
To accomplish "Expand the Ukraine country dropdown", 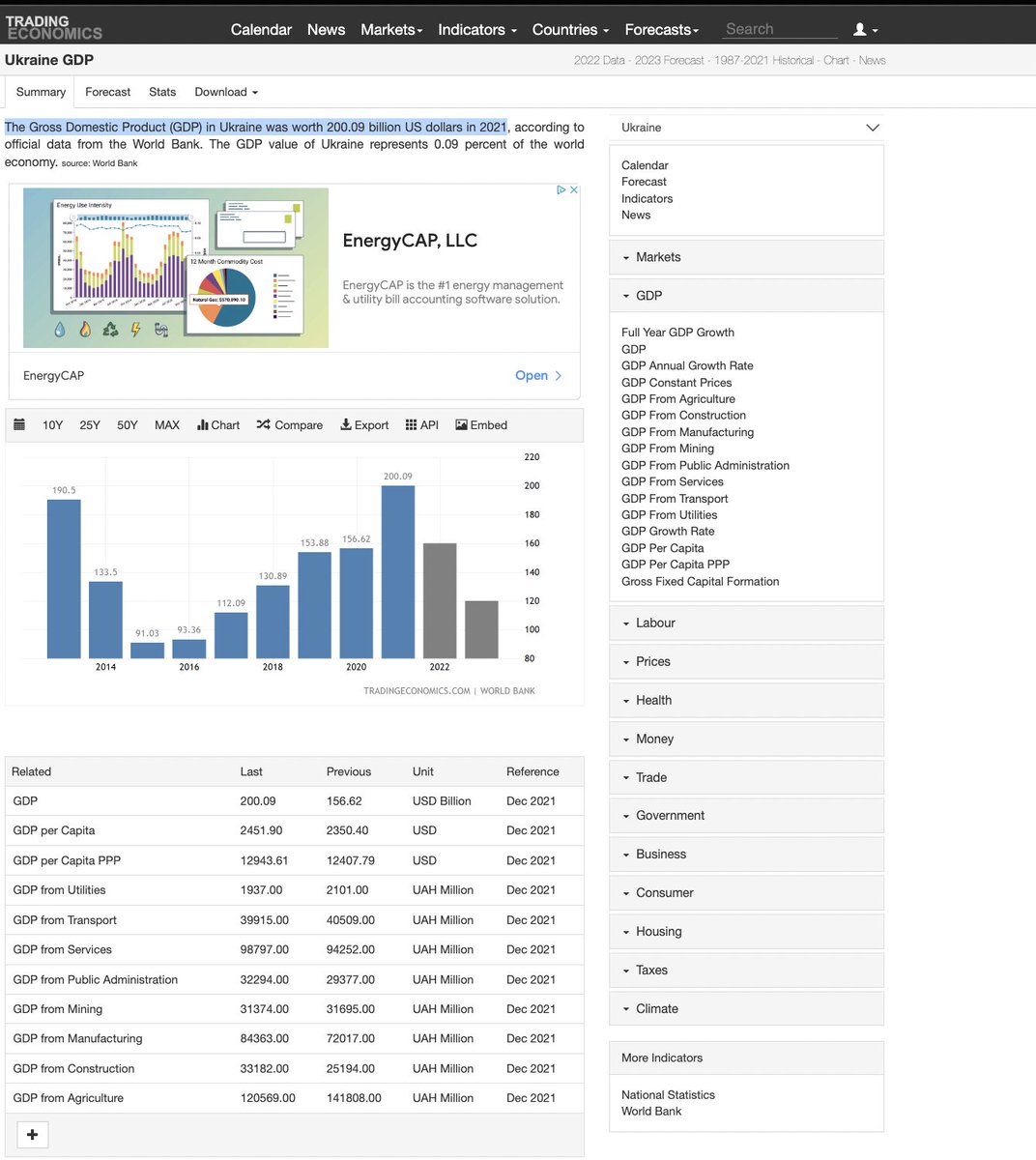I will coord(872,128).
